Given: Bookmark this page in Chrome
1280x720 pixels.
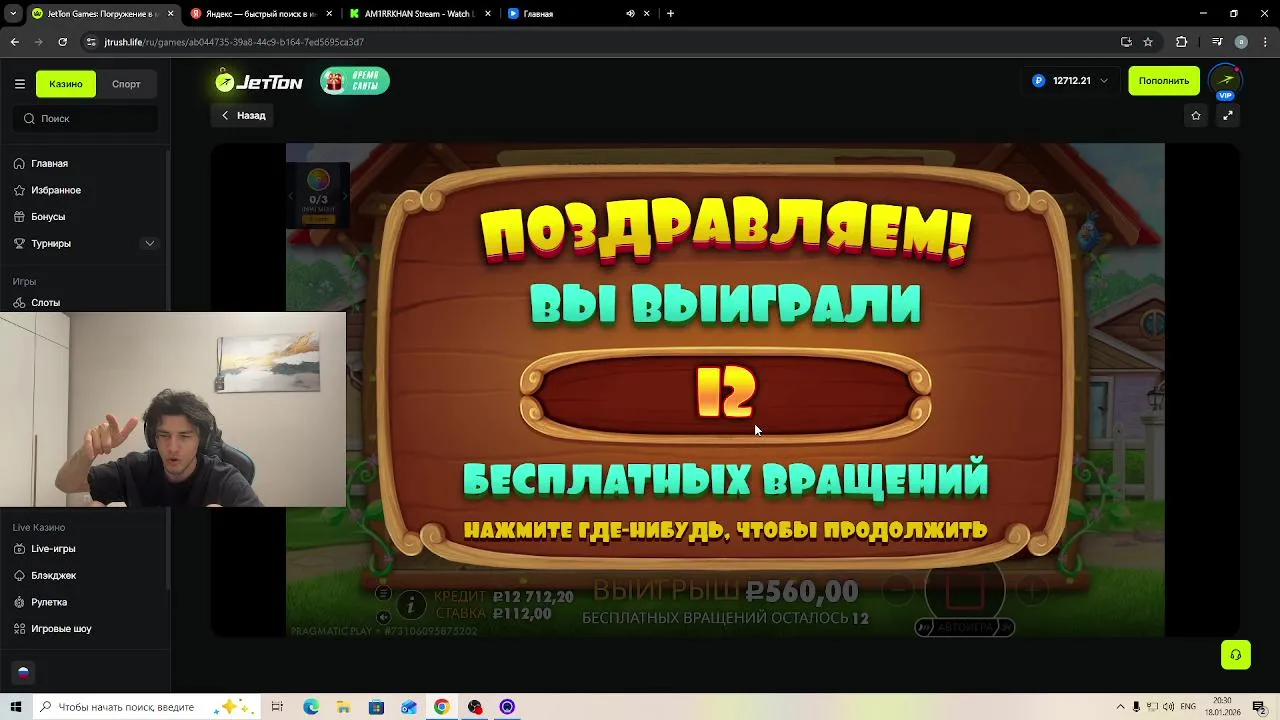Looking at the screenshot, I should 1148,42.
